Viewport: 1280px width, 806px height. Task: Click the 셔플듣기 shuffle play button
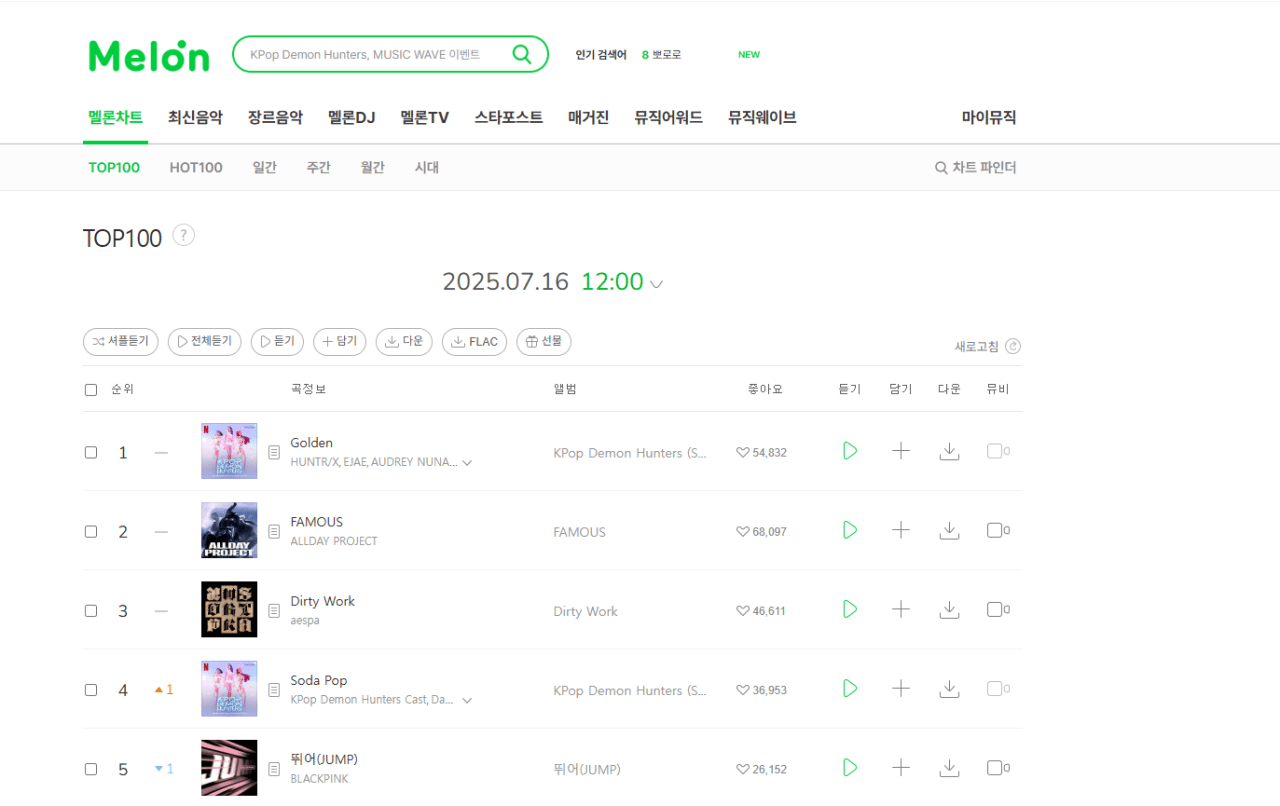(121, 341)
